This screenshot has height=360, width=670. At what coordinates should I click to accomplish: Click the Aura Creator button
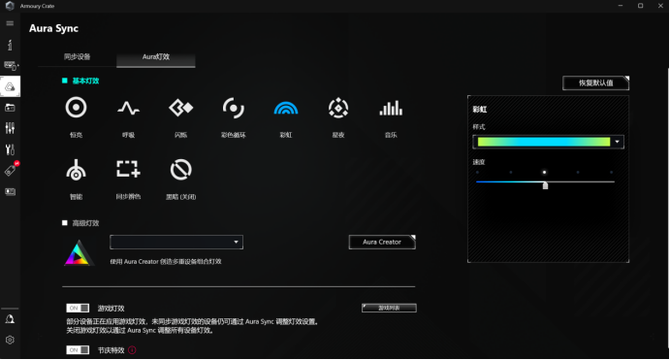[x=382, y=242]
